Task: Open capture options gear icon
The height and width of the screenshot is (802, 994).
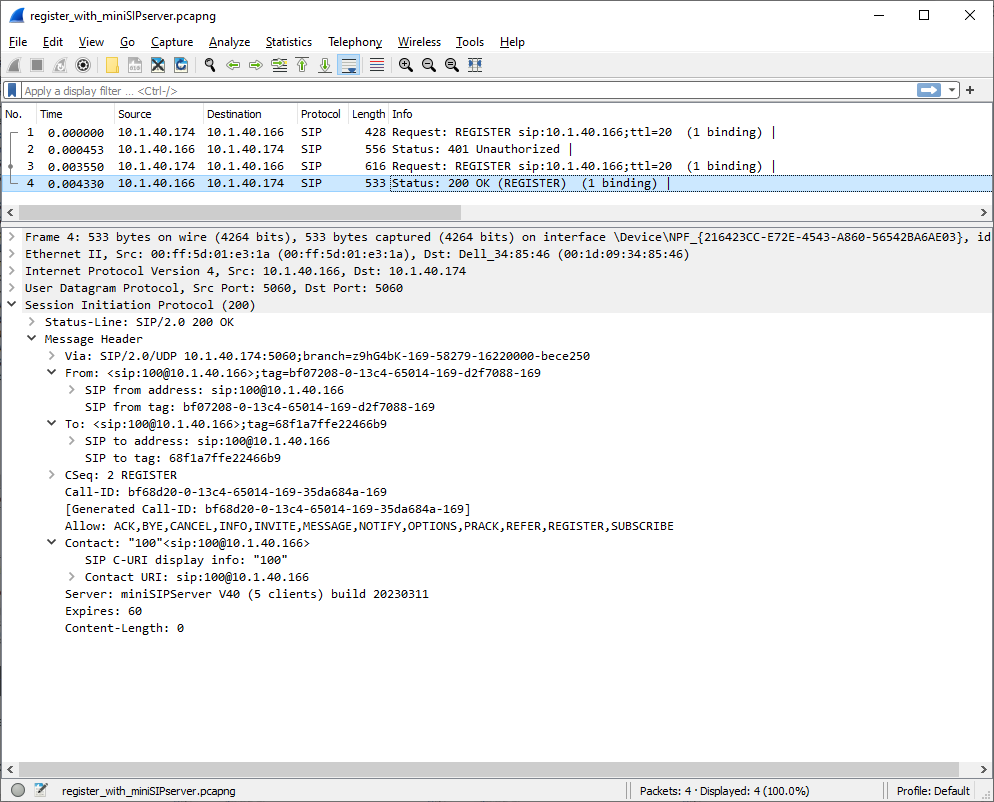Action: 83,65
